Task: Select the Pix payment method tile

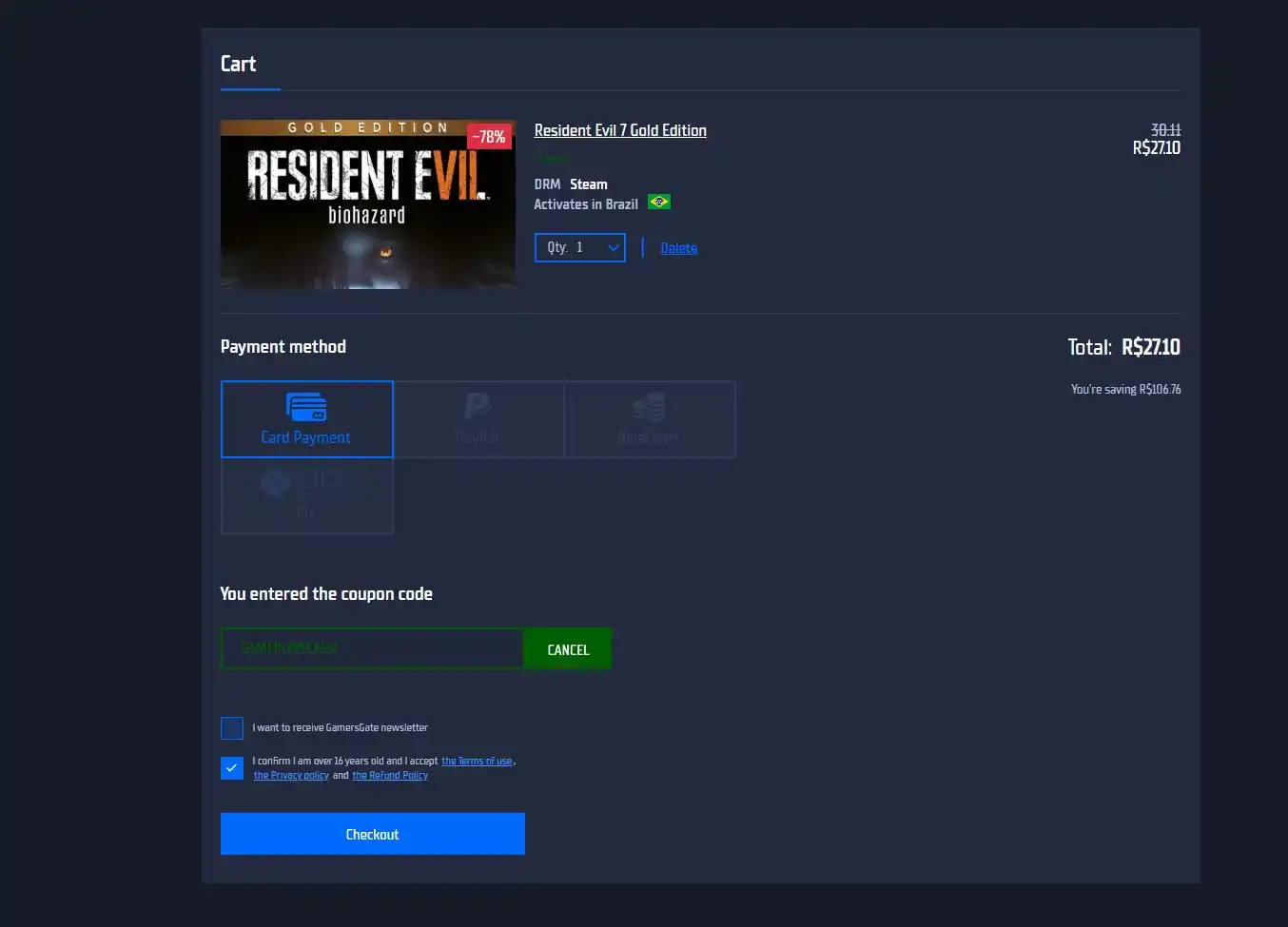Action: pos(306,495)
